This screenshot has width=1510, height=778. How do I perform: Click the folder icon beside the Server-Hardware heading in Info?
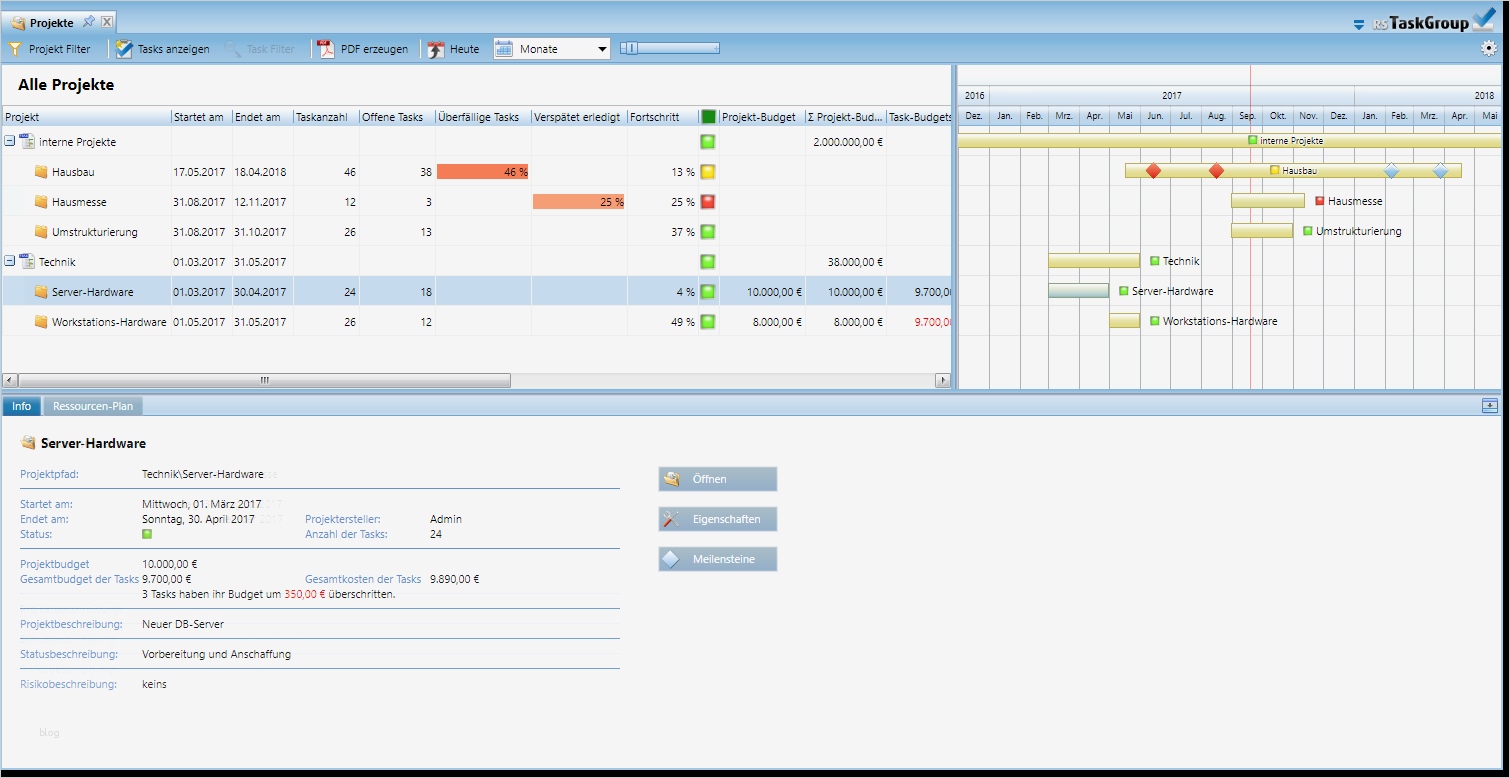click(x=28, y=442)
